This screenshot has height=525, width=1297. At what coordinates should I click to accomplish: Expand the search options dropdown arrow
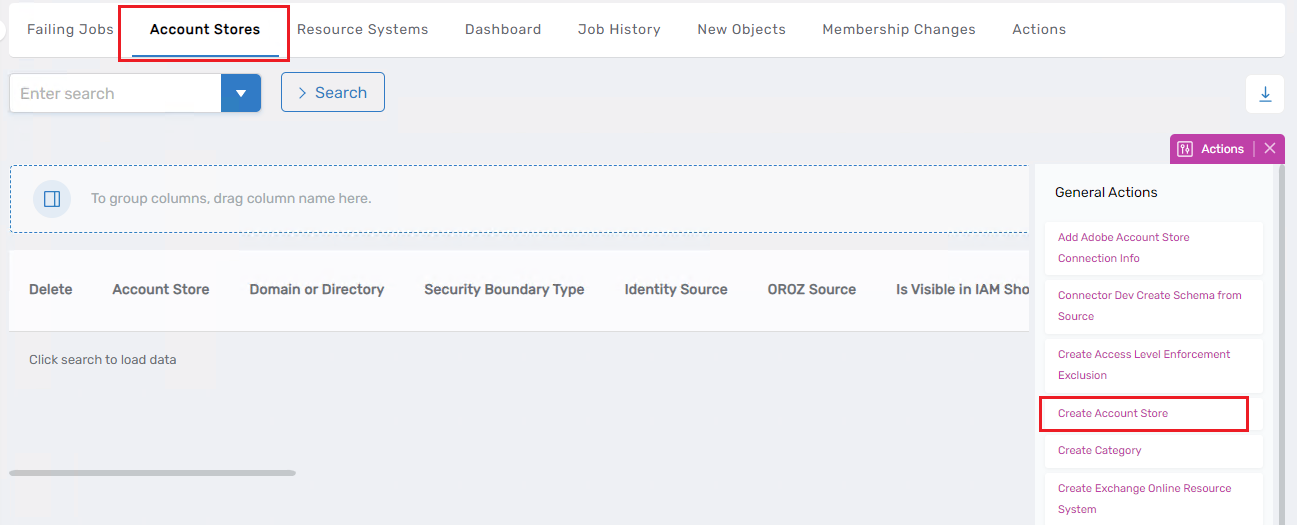[x=241, y=93]
